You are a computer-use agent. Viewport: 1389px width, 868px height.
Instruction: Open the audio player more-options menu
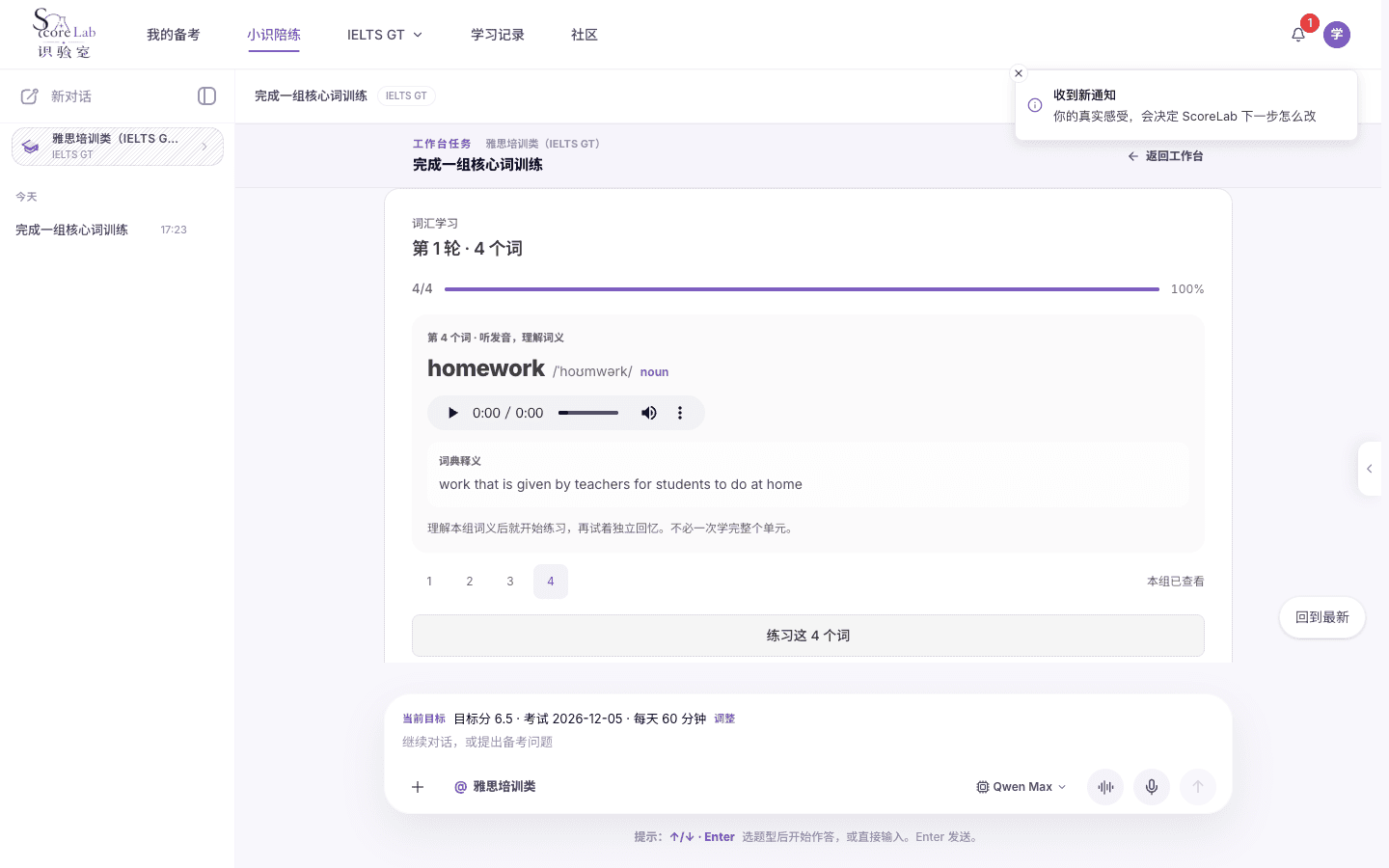(x=680, y=413)
